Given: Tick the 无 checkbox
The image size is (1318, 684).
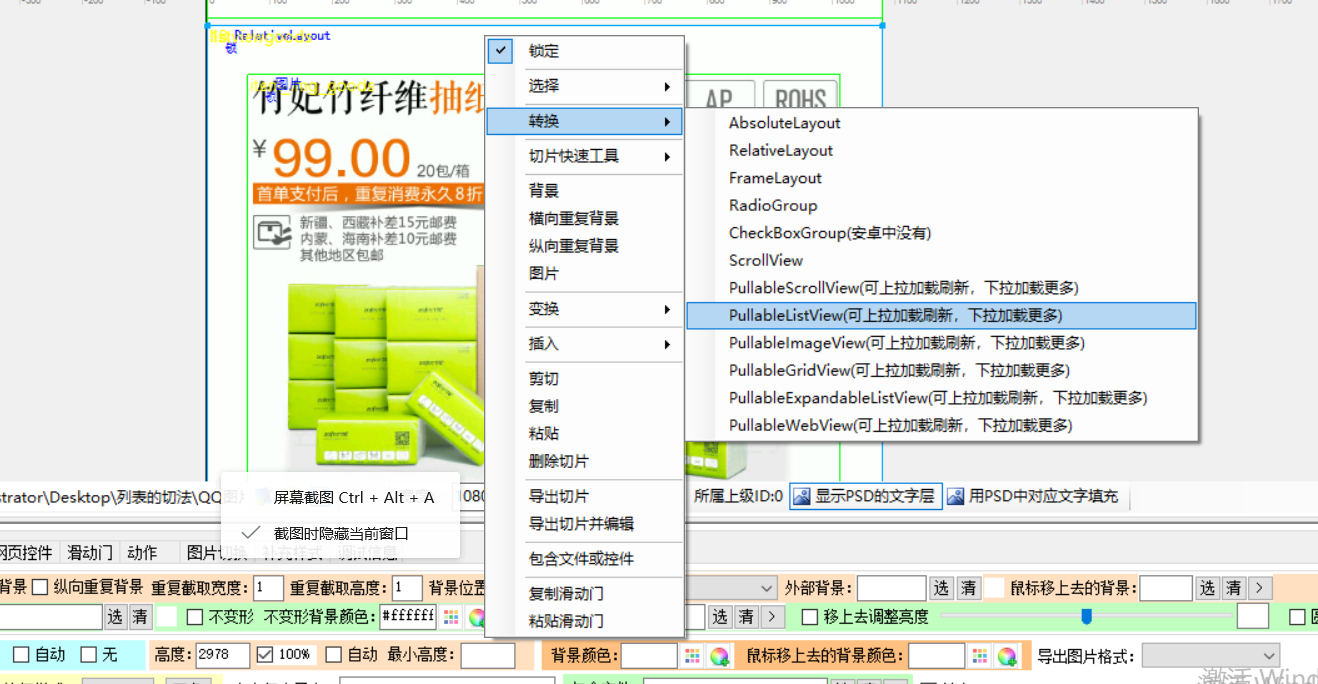Looking at the screenshot, I should click(x=88, y=656).
